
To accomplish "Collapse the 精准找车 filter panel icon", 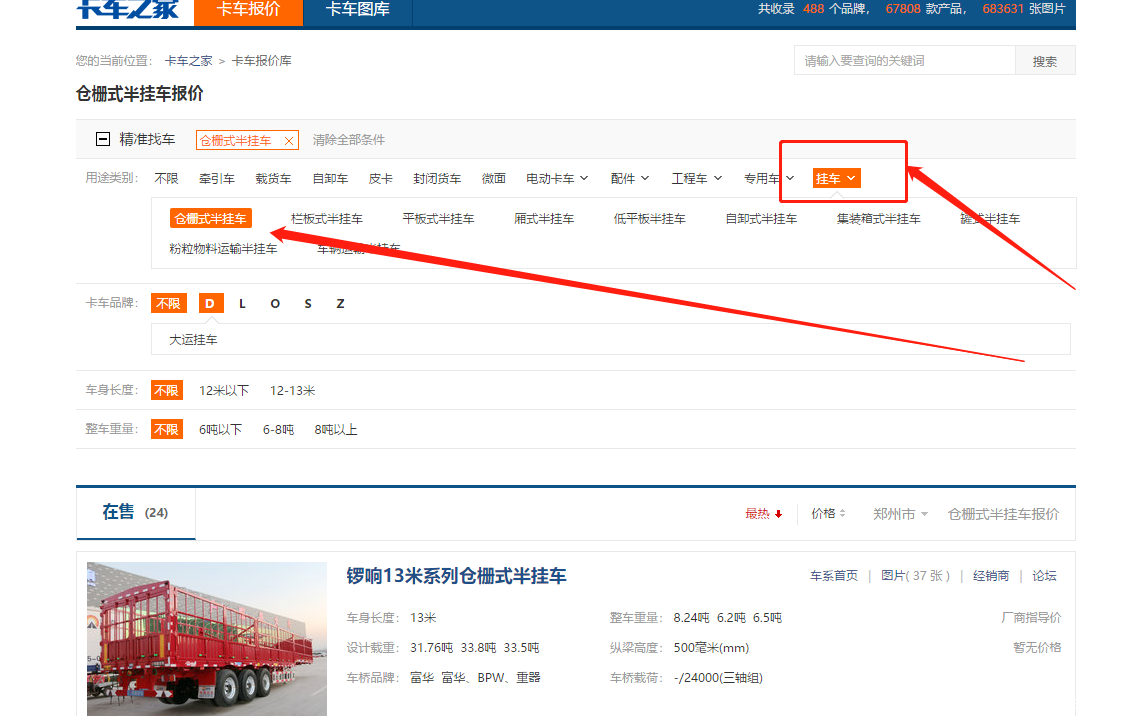I will [x=103, y=139].
